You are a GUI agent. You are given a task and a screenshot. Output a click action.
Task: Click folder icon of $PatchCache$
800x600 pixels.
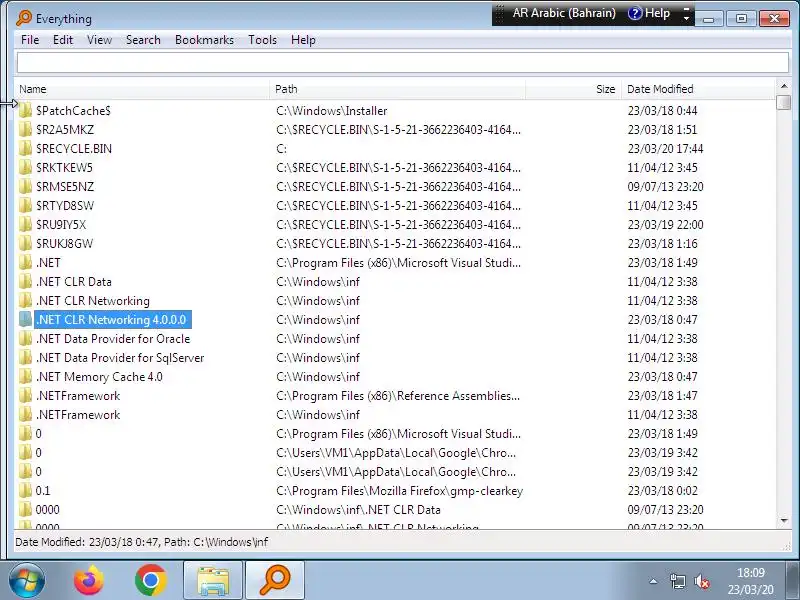pos(25,111)
